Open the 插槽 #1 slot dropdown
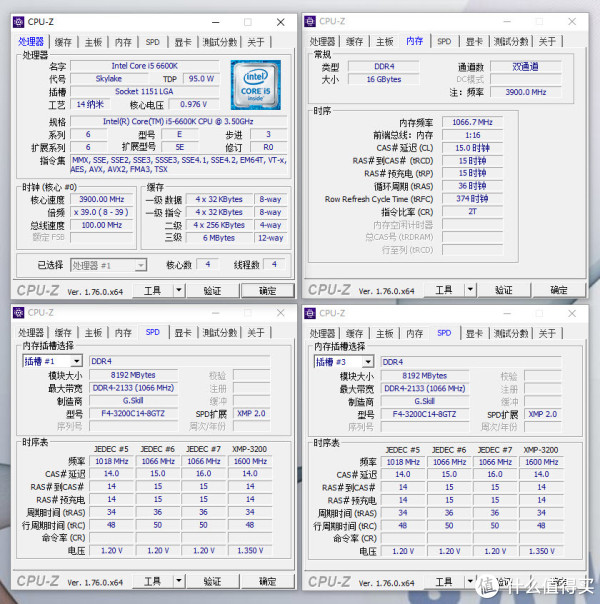This screenshot has height=604, width=600. point(52,361)
